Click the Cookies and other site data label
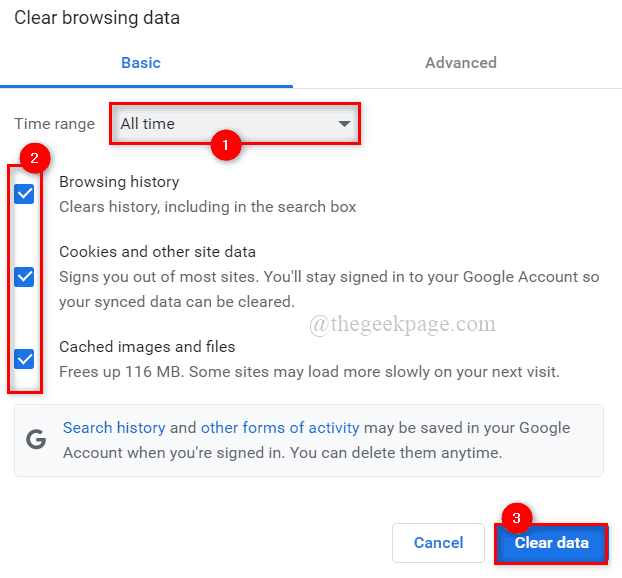Image resolution: width=622 pixels, height=578 pixels. [157, 252]
